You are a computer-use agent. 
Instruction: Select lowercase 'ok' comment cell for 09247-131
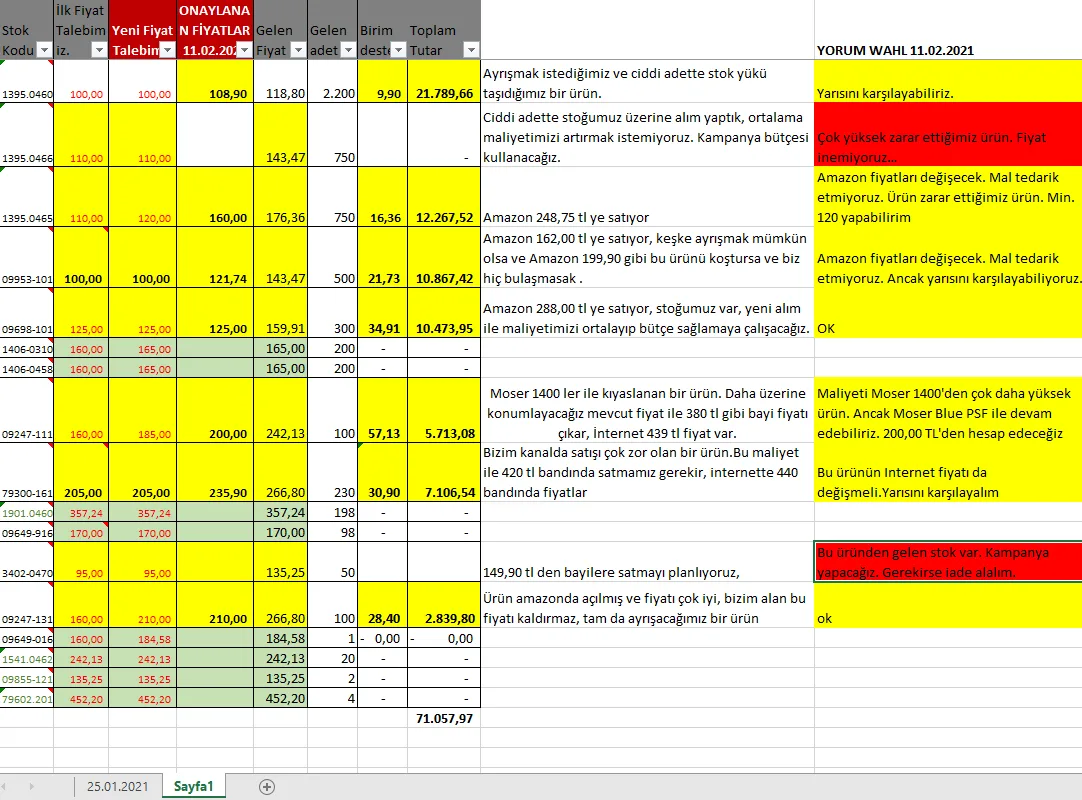tap(947, 605)
